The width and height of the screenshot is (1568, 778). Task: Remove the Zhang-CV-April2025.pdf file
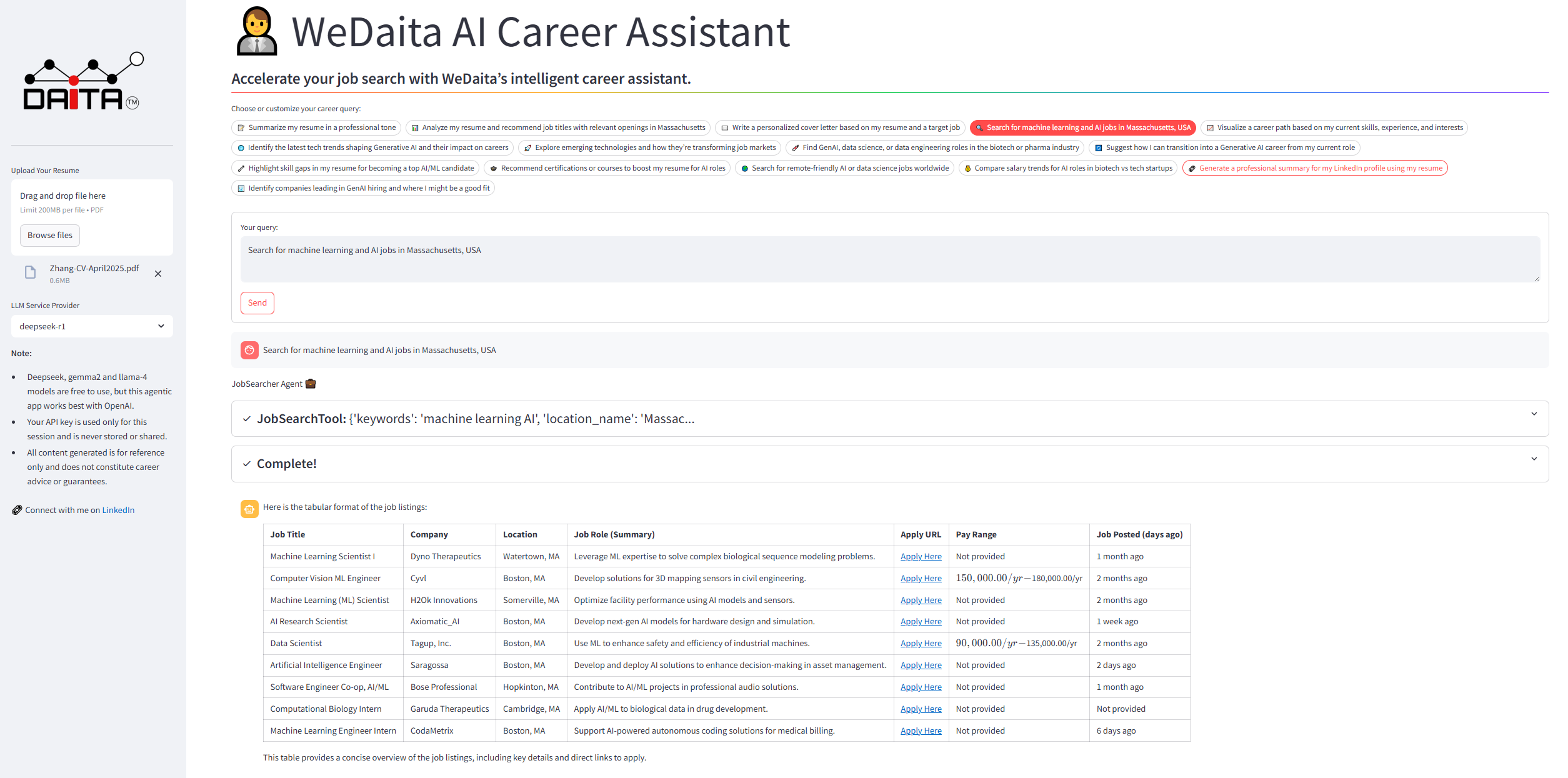158,274
